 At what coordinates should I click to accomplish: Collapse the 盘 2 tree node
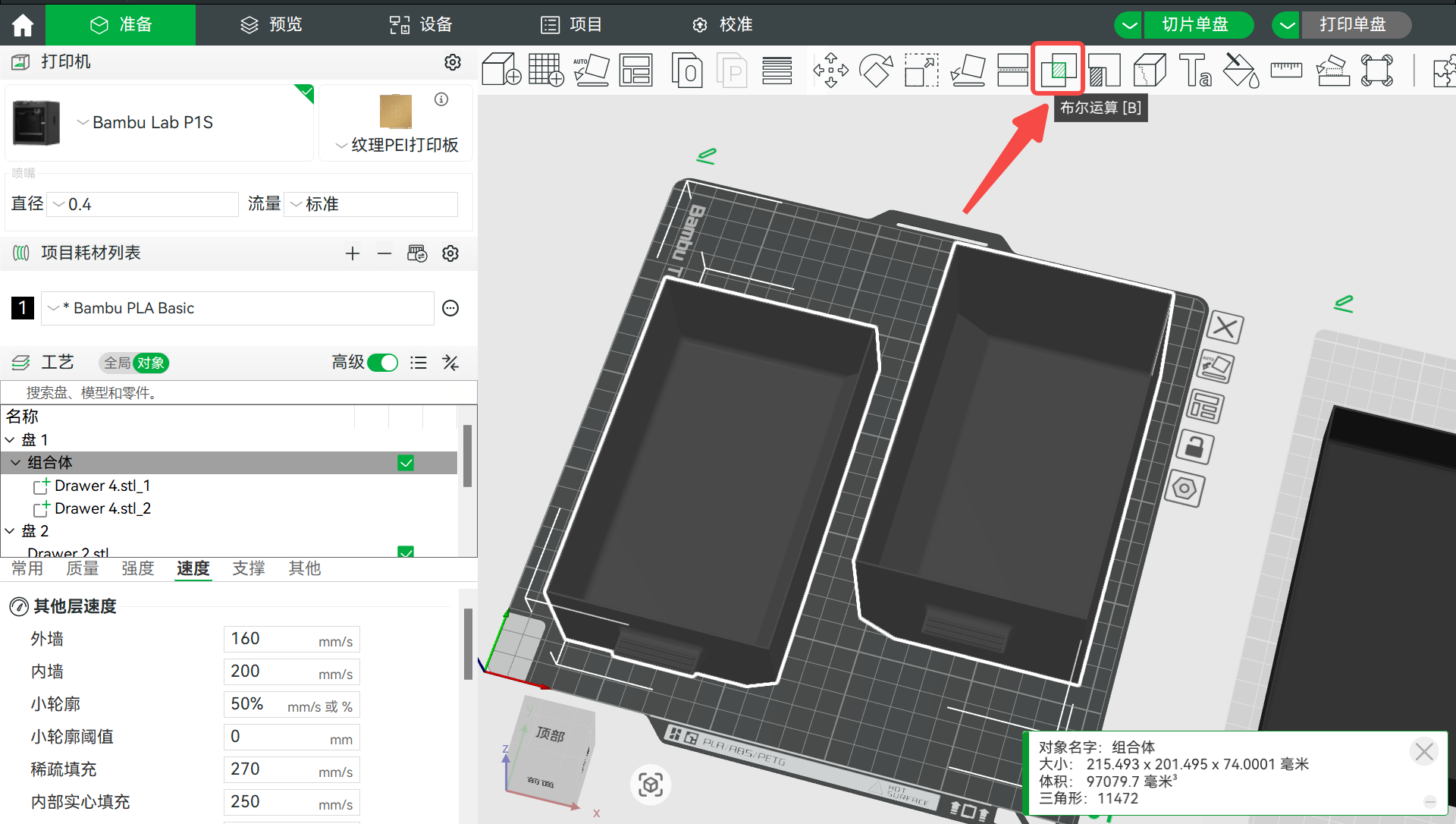pyautogui.click(x=10, y=531)
